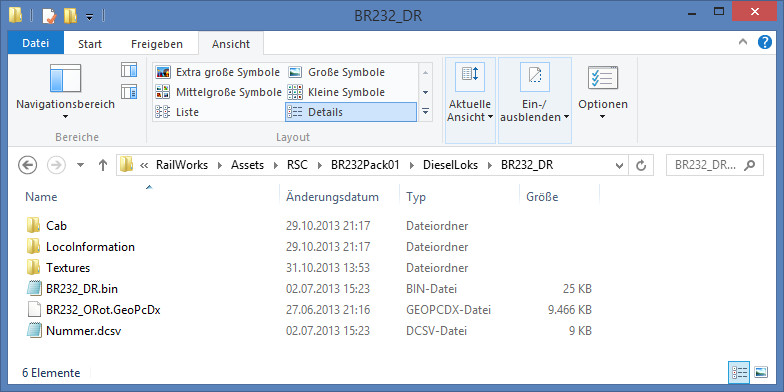Select the LocoInformation folder
The image size is (784, 392).
90,247
